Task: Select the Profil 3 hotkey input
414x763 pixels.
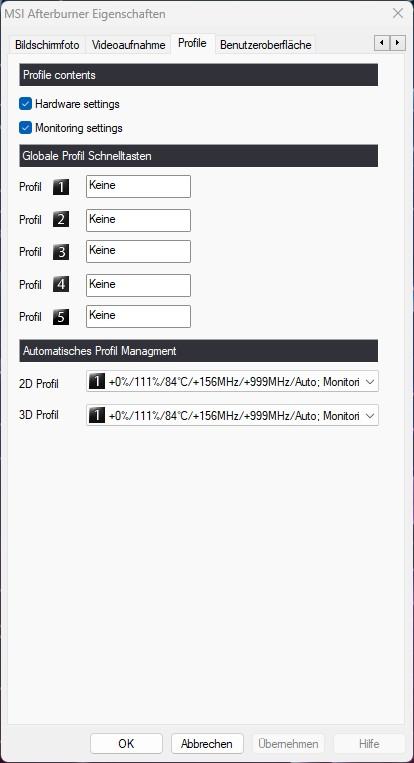Action: tap(139, 252)
